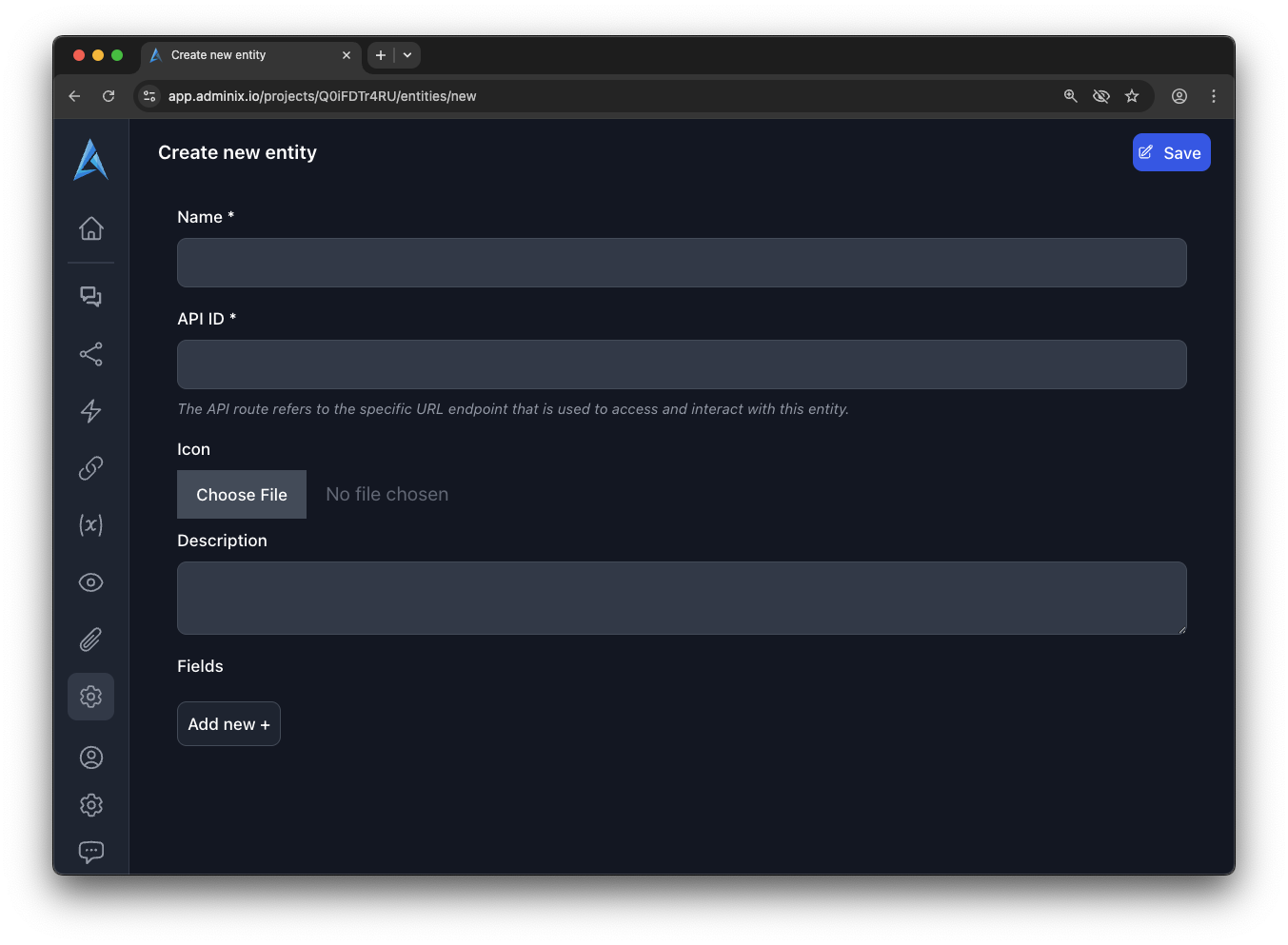Viewport: 1288px width, 945px height.
Task: Click the feedback speech bubble icon
Action: click(x=91, y=852)
